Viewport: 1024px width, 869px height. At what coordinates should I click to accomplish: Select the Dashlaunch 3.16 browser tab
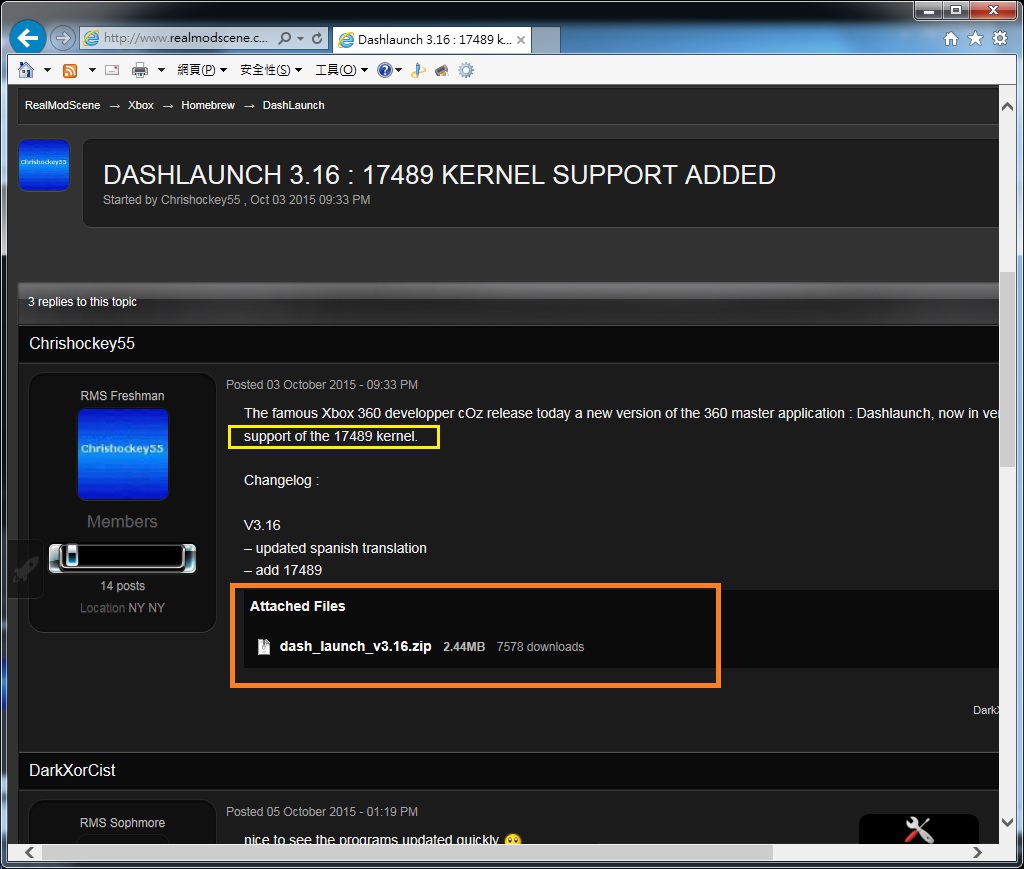tap(432, 40)
